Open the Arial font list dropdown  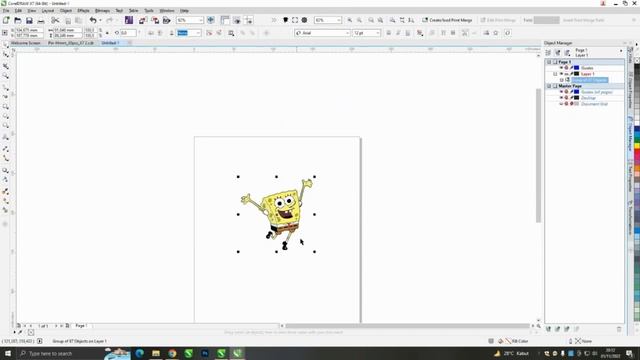[x=347, y=33]
